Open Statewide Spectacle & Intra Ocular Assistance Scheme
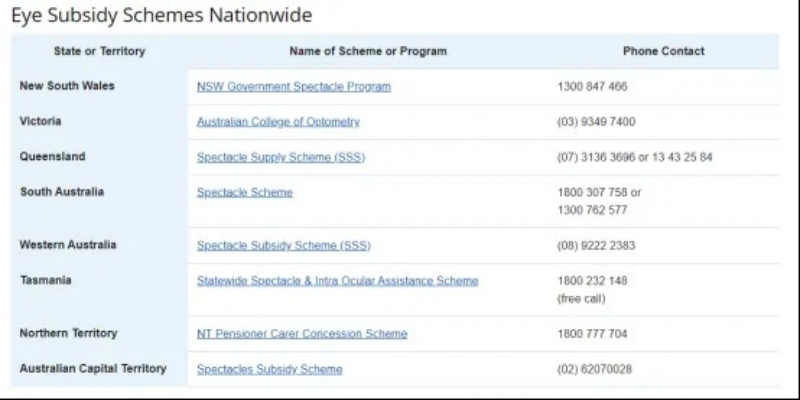This screenshot has height=400, width=800. (337, 281)
